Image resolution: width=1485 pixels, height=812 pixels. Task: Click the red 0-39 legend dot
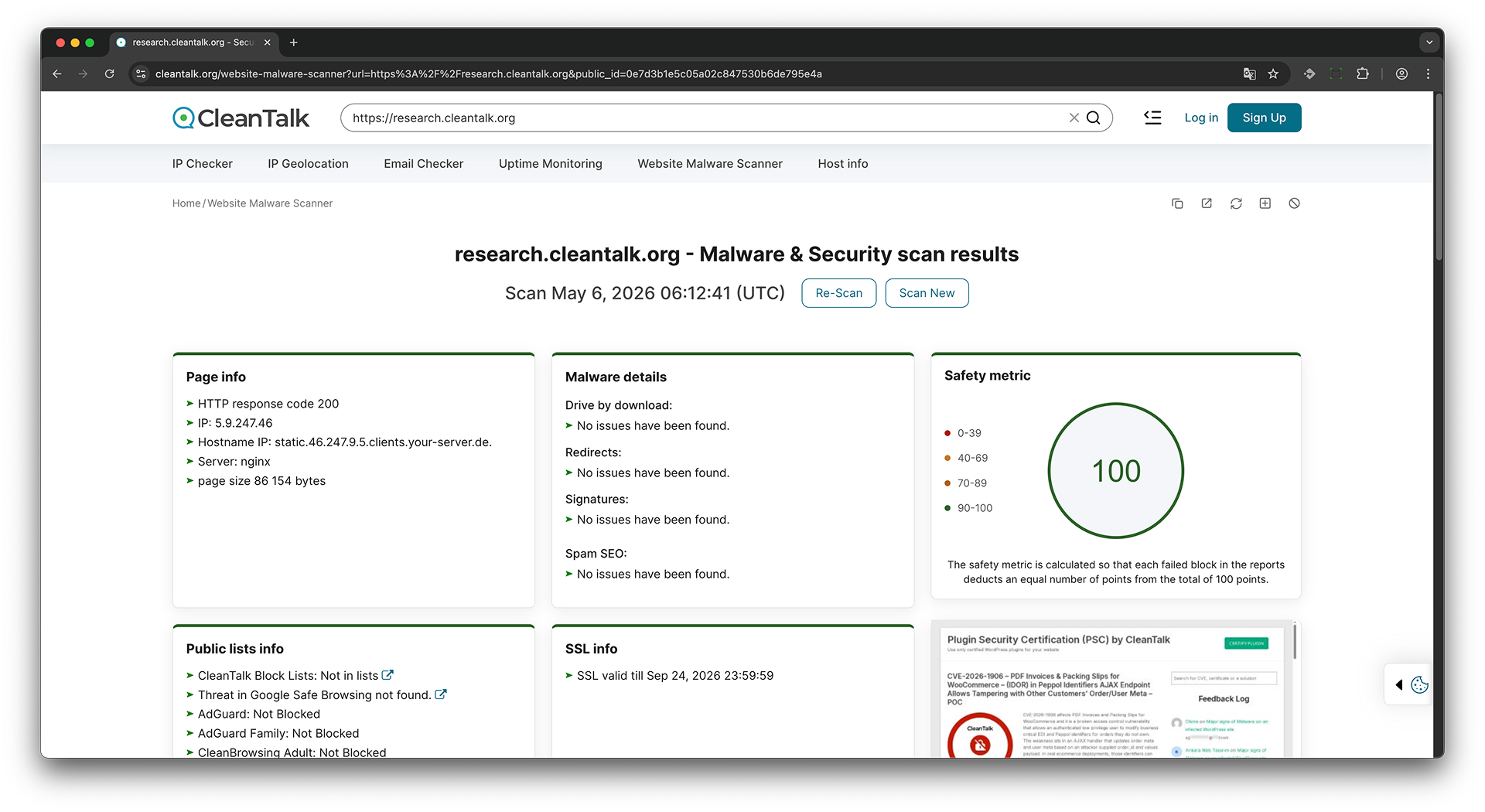947,433
